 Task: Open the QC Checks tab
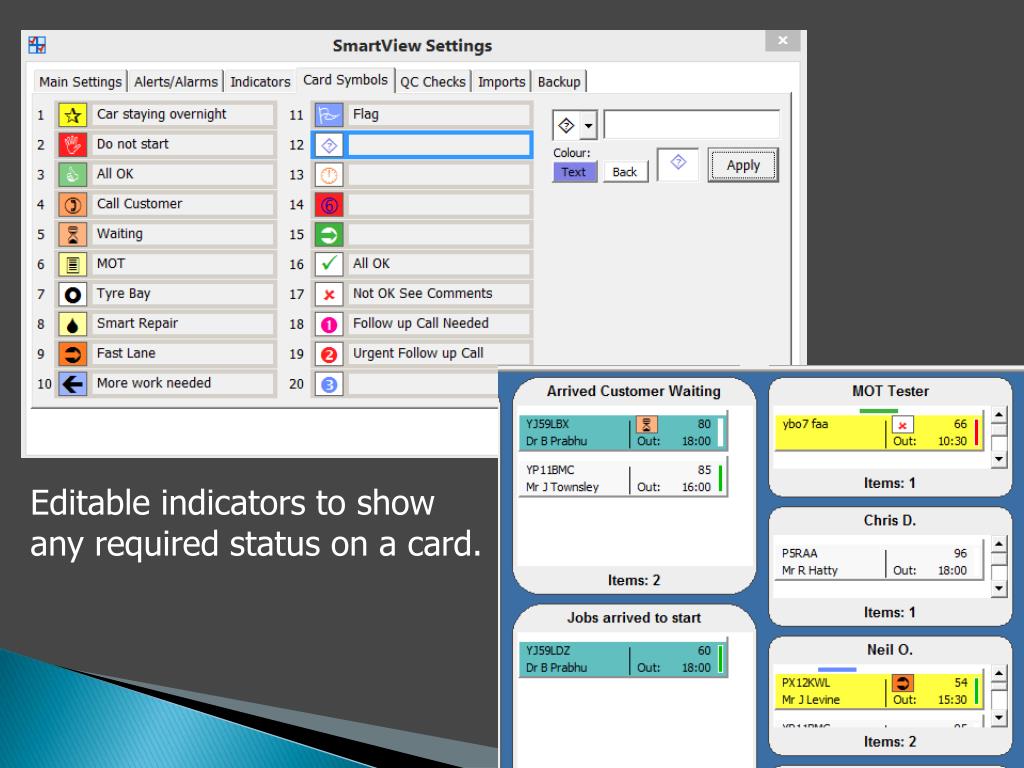click(x=432, y=82)
